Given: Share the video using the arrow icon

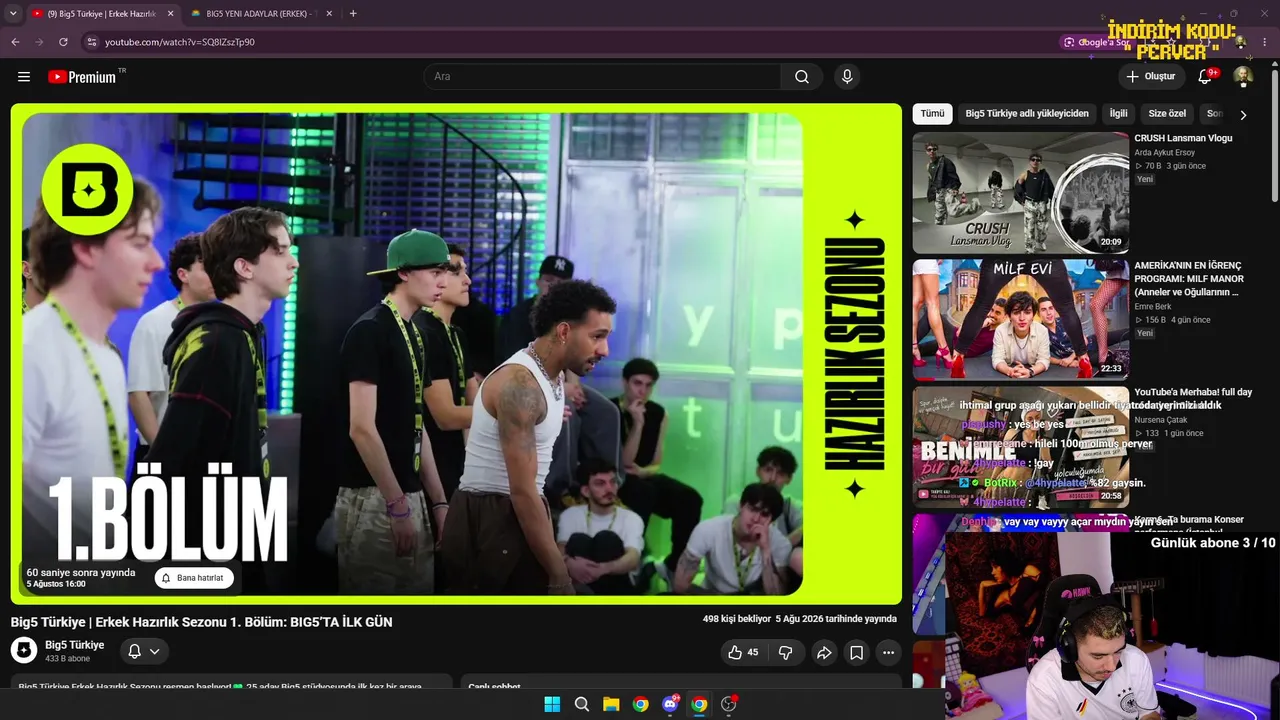Looking at the screenshot, I should (x=824, y=652).
